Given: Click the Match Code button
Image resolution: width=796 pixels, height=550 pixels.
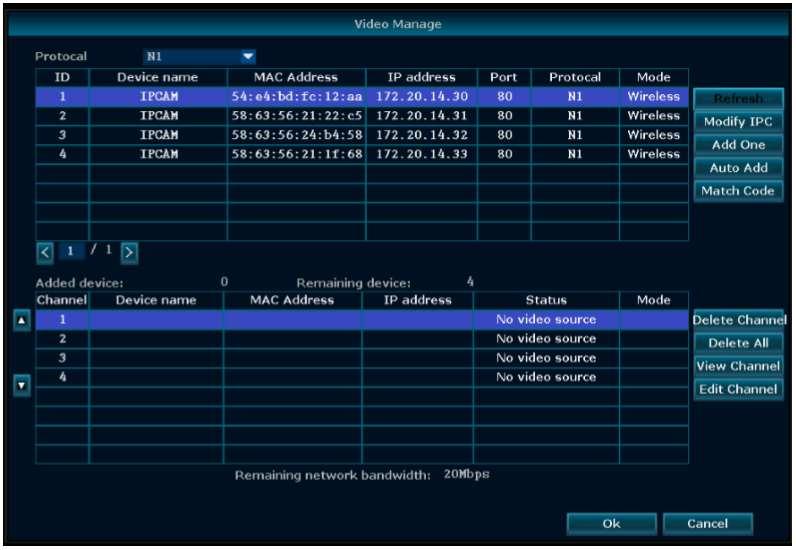Looking at the screenshot, I should coord(738,191).
